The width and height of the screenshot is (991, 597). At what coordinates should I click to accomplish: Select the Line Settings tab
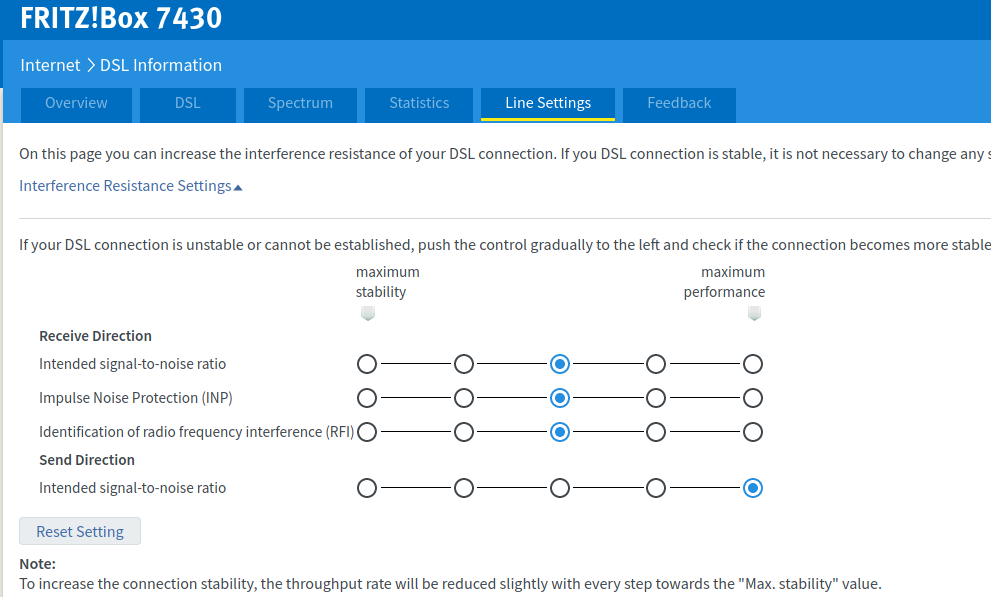click(x=548, y=103)
